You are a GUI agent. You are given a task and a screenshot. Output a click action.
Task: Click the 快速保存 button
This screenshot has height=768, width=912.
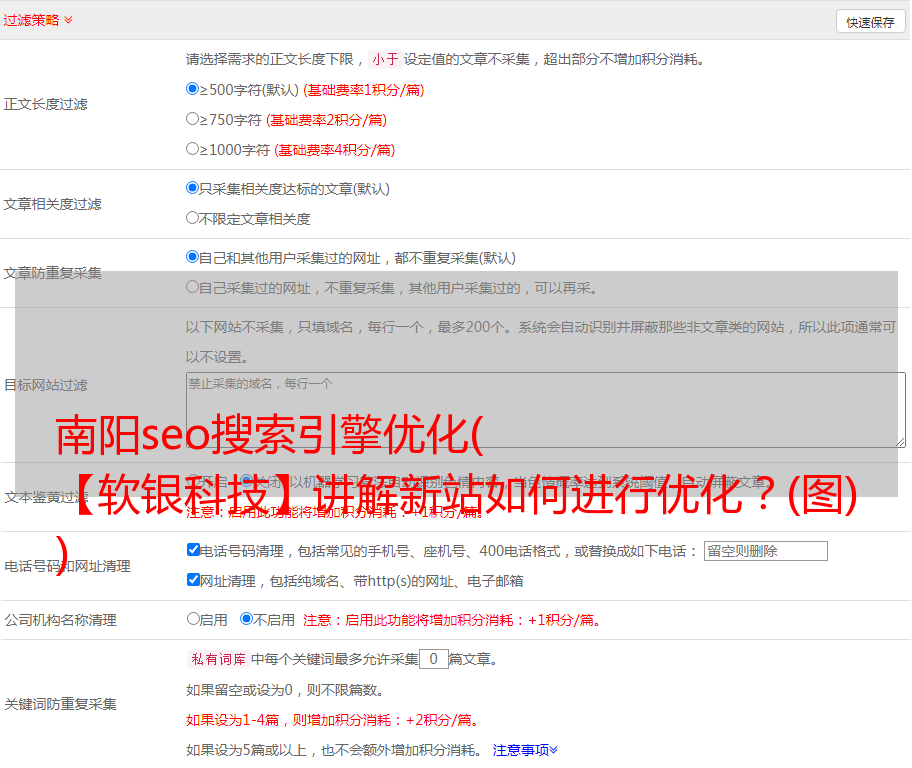tap(869, 22)
